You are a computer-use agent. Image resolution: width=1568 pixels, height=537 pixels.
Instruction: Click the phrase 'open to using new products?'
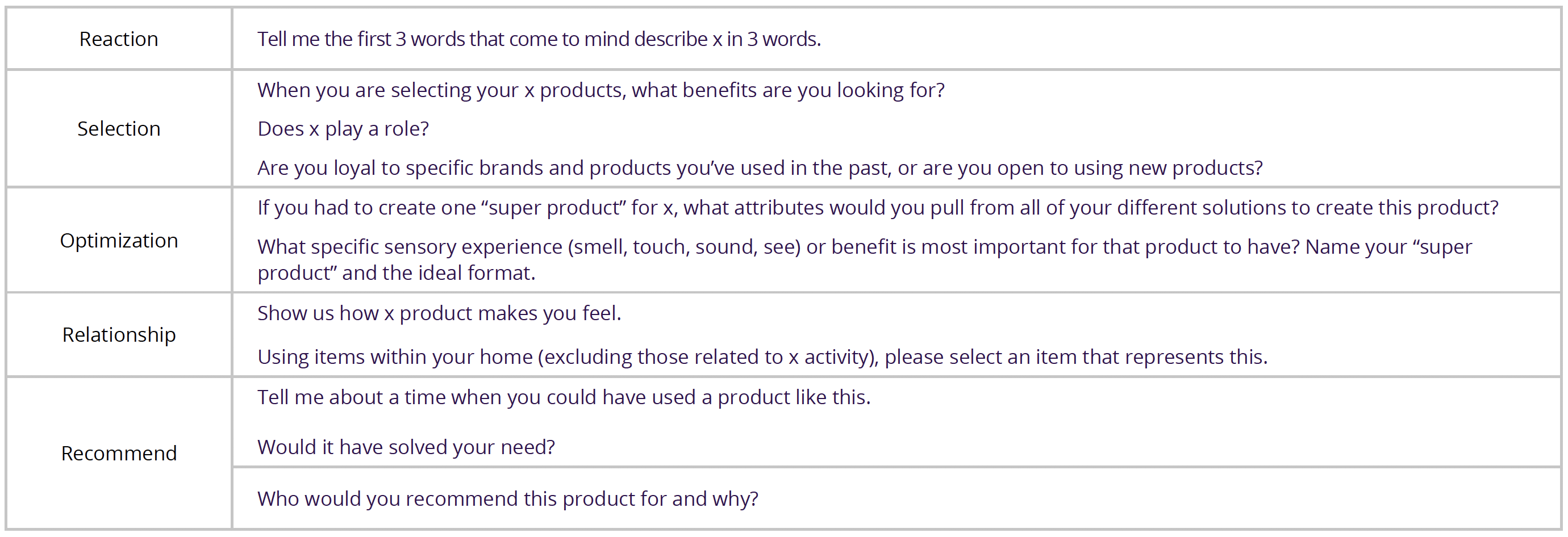(x=1130, y=168)
